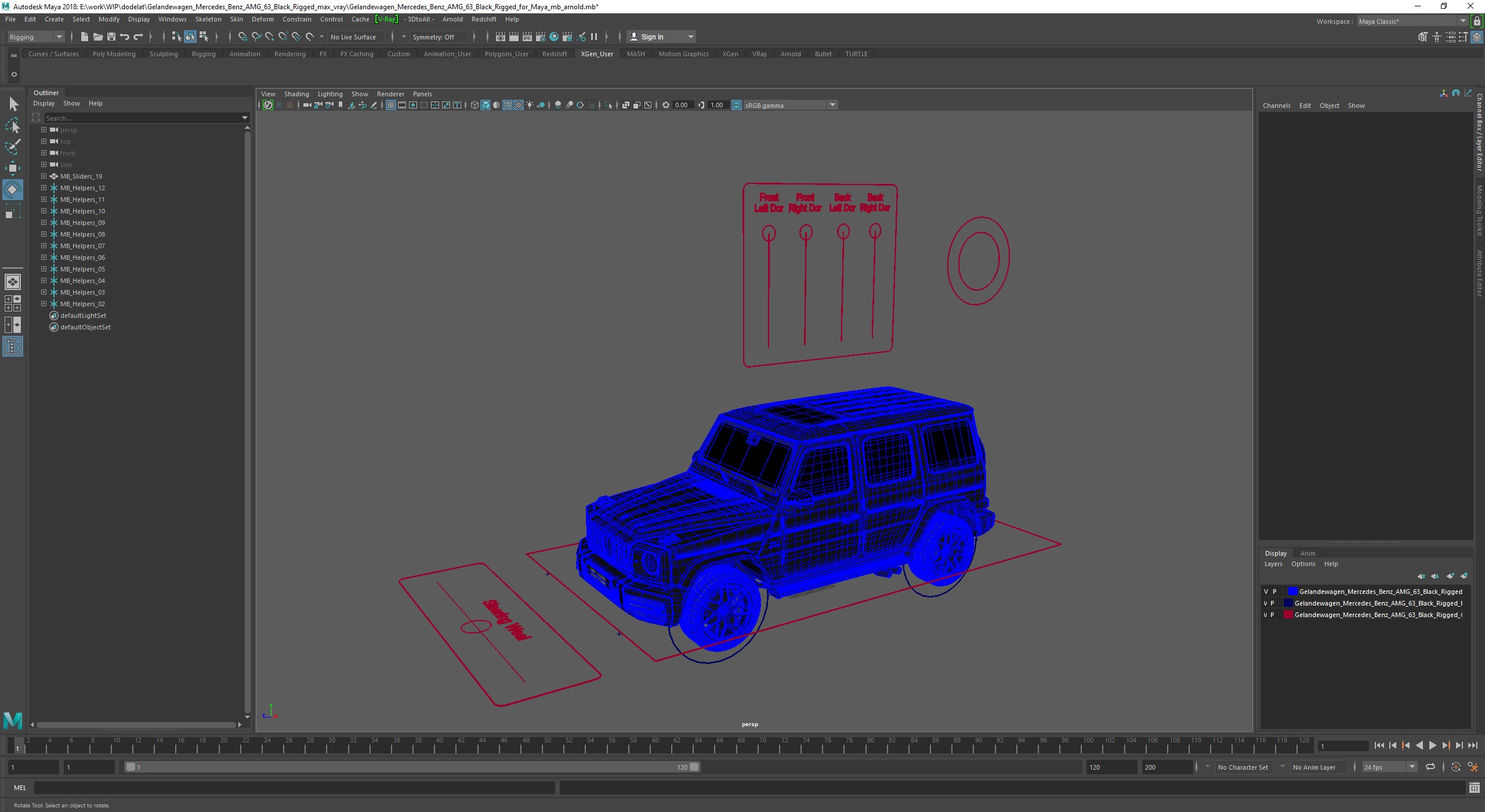Screen dimensions: 1485x812
Task: Open the Channels menu in Channel Box
Action: pos(1276,106)
